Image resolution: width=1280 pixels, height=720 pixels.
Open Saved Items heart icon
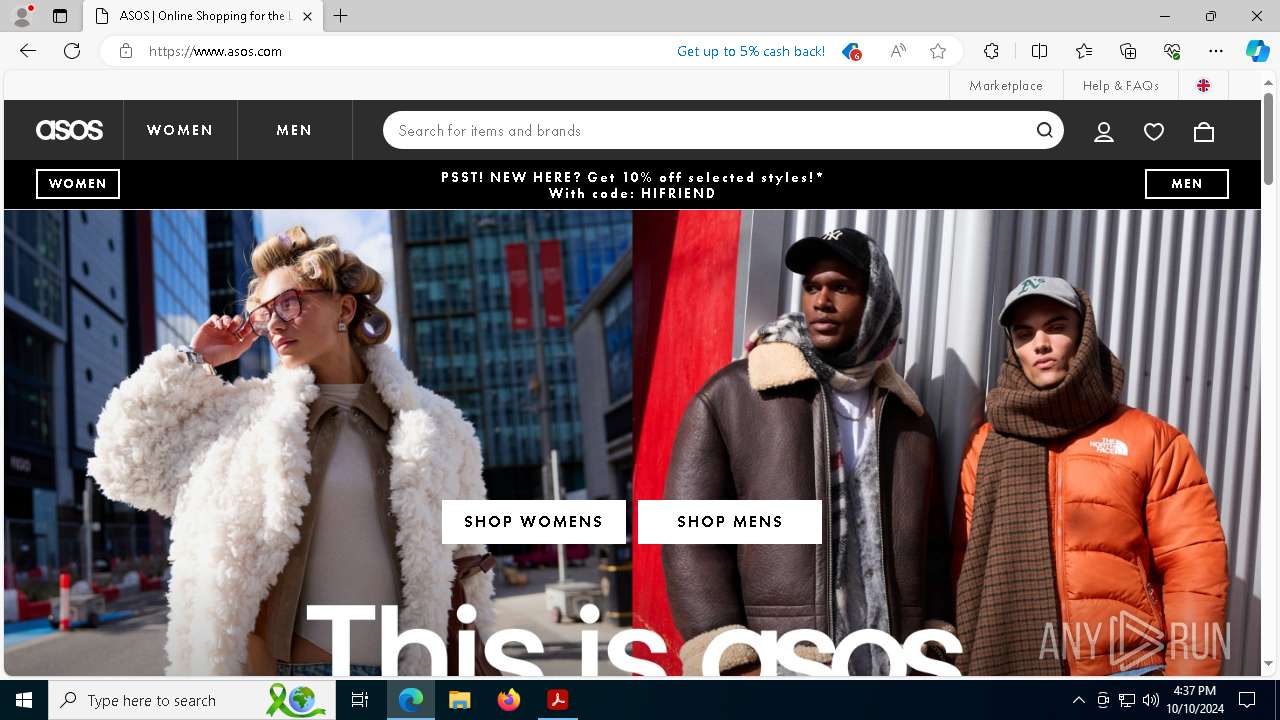click(x=1154, y=131)
